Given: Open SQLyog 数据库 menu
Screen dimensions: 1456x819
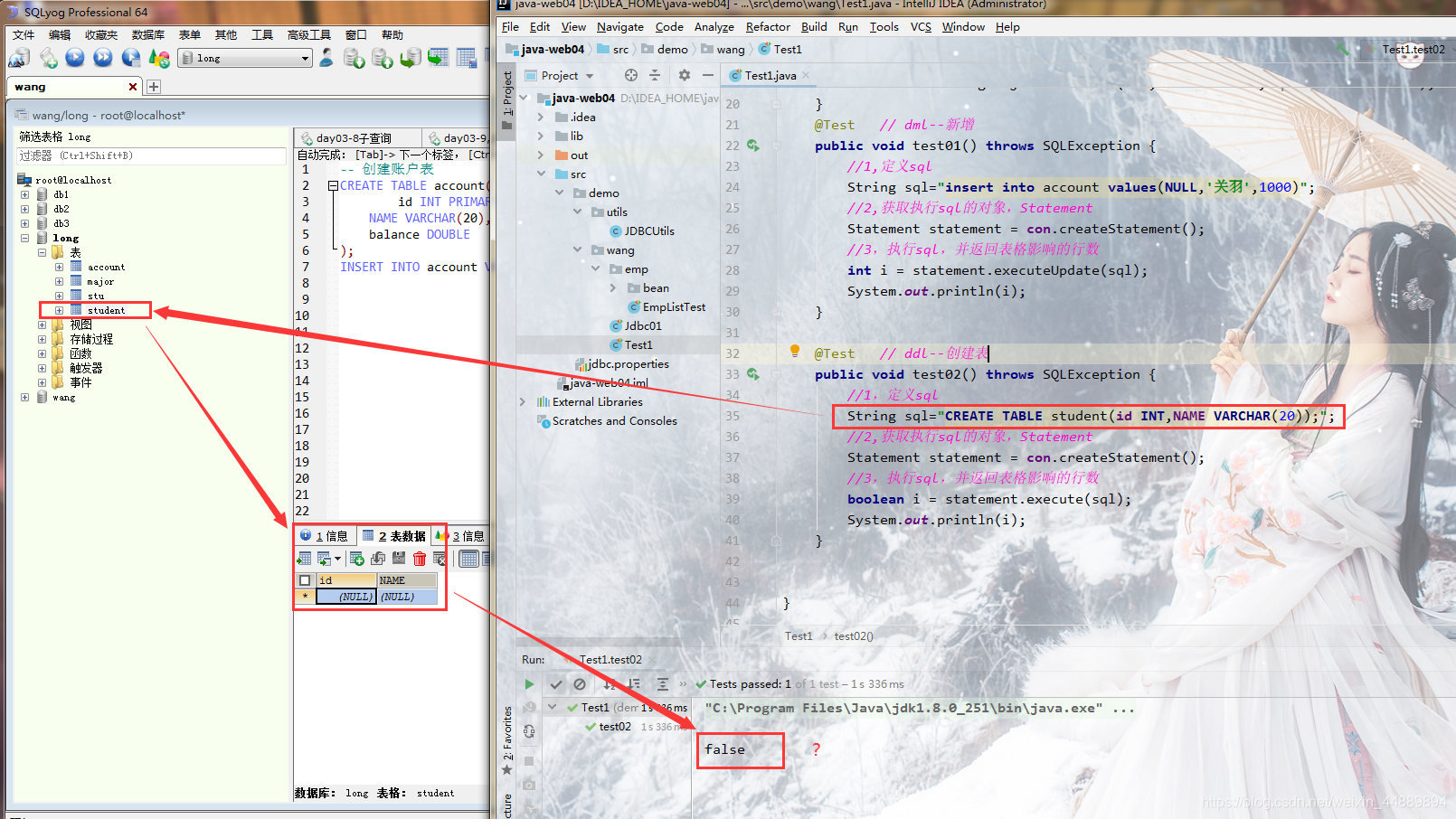Looking at the screenshot, I should click(148, 34).
